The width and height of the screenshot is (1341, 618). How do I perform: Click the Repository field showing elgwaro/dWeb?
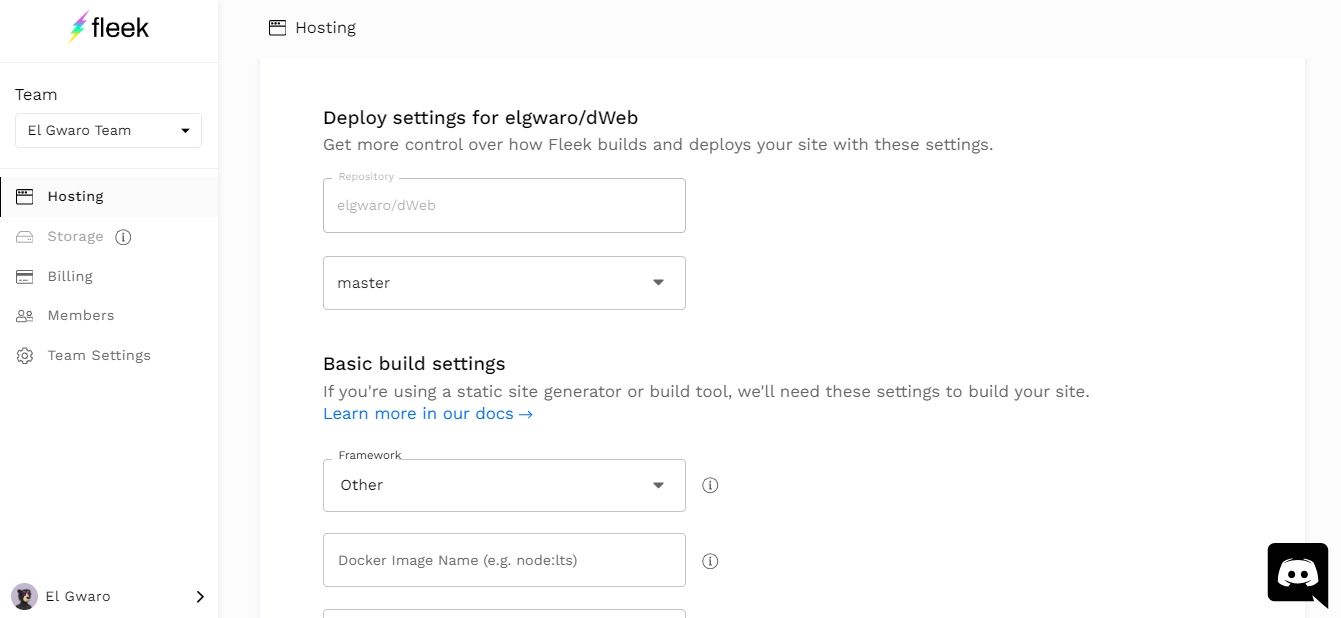click(x=503, y=205)
